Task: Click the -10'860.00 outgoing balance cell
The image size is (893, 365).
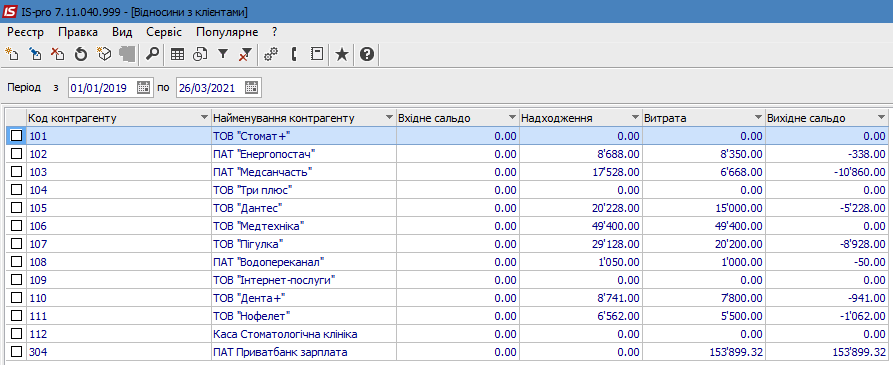Action: (x=826, y=172)
